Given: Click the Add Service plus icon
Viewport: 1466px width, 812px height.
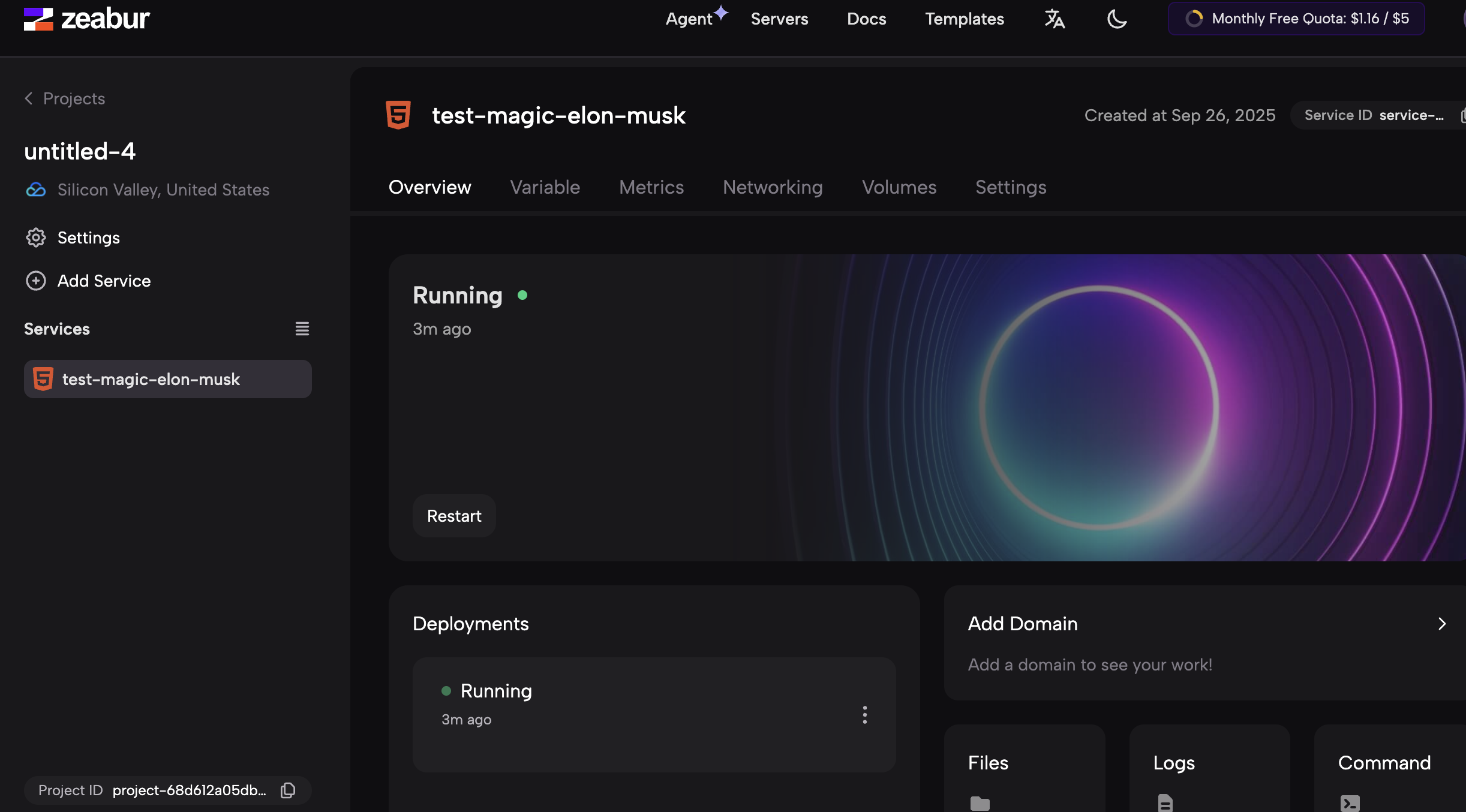Looking at the screenshot, I should click(x=36, y=281).
